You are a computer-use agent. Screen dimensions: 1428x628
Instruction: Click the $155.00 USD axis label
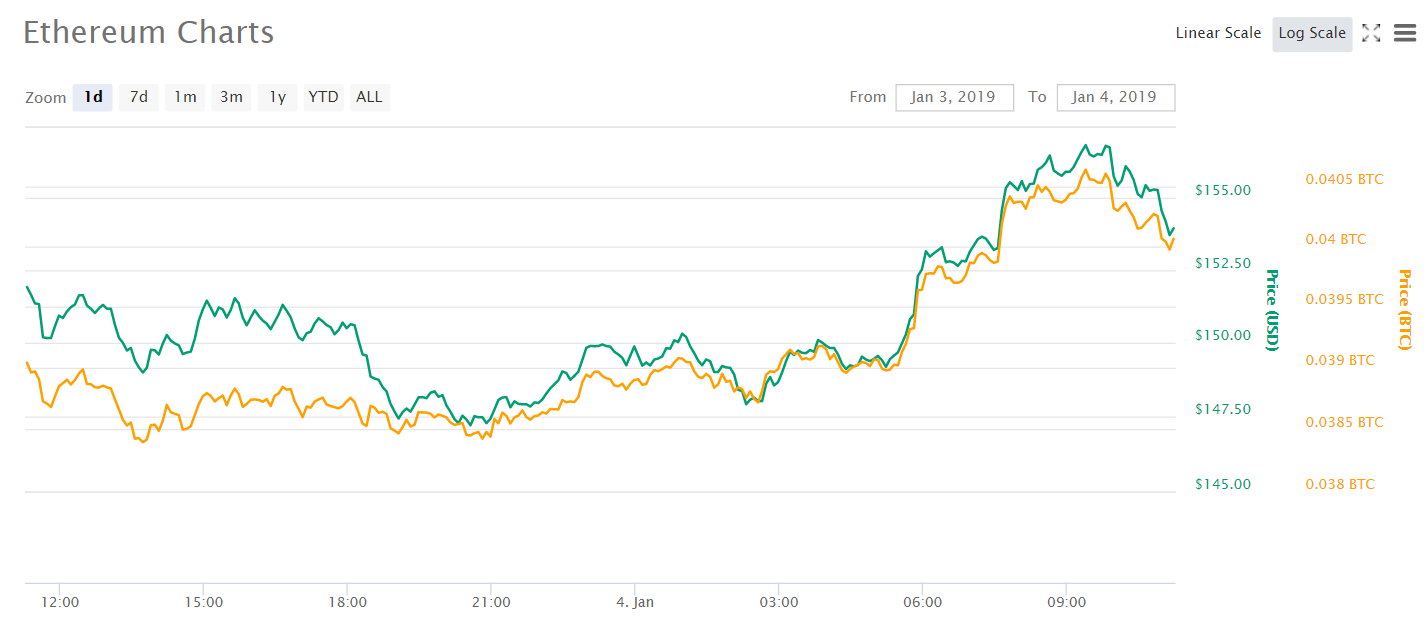[1223, 190]
